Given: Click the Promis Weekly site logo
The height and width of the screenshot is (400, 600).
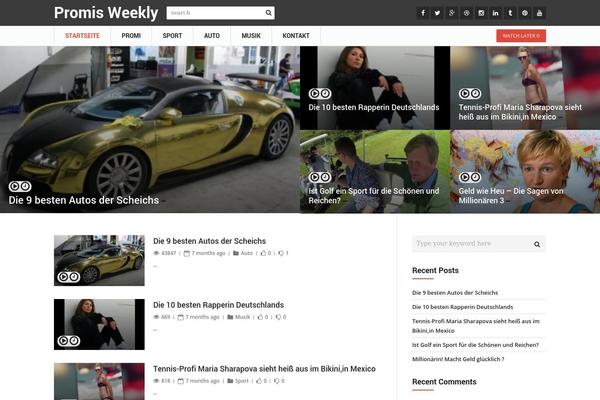Looking at the screenshot, I should (x=106, y=13).
